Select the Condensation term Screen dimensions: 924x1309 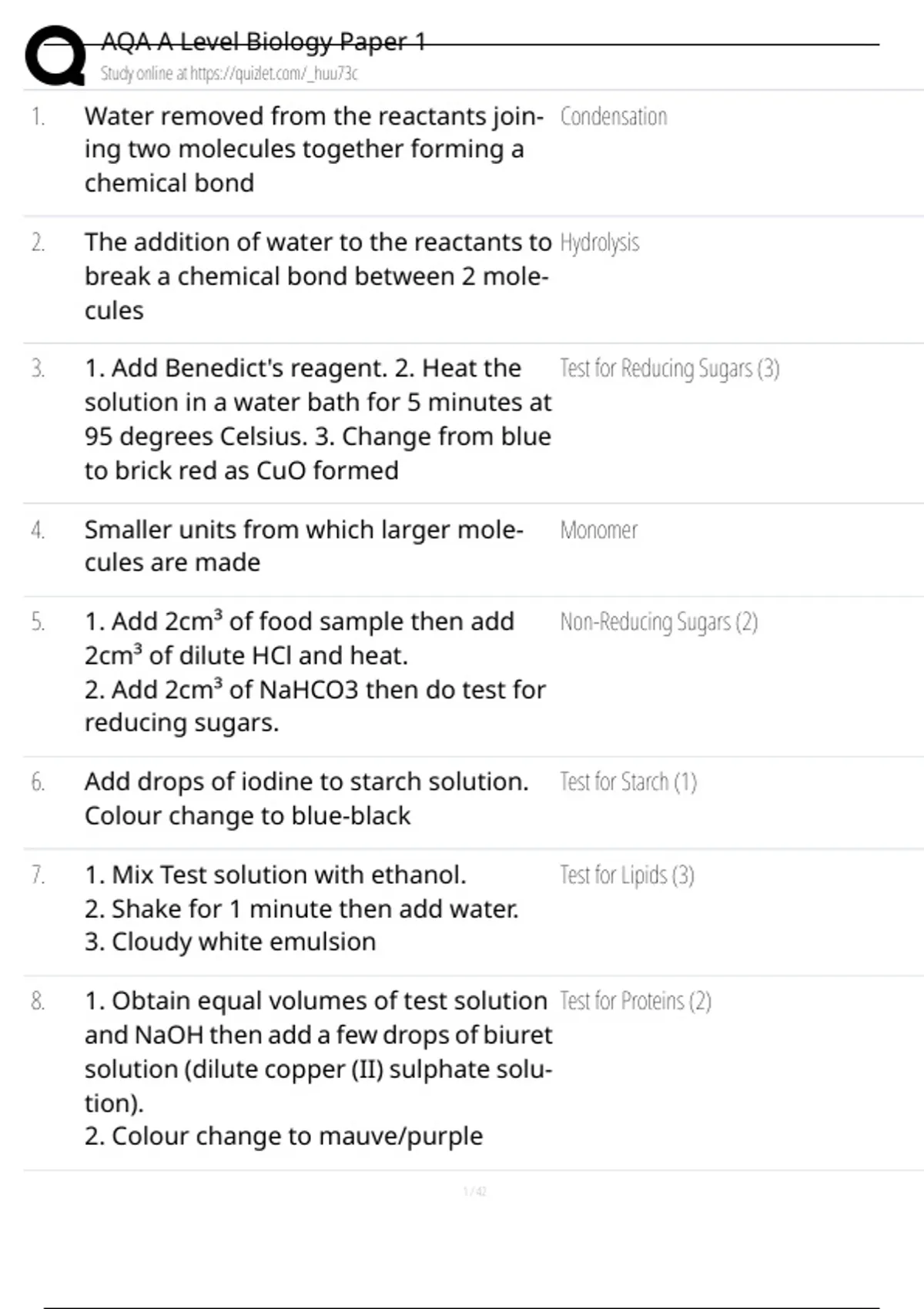613,116
